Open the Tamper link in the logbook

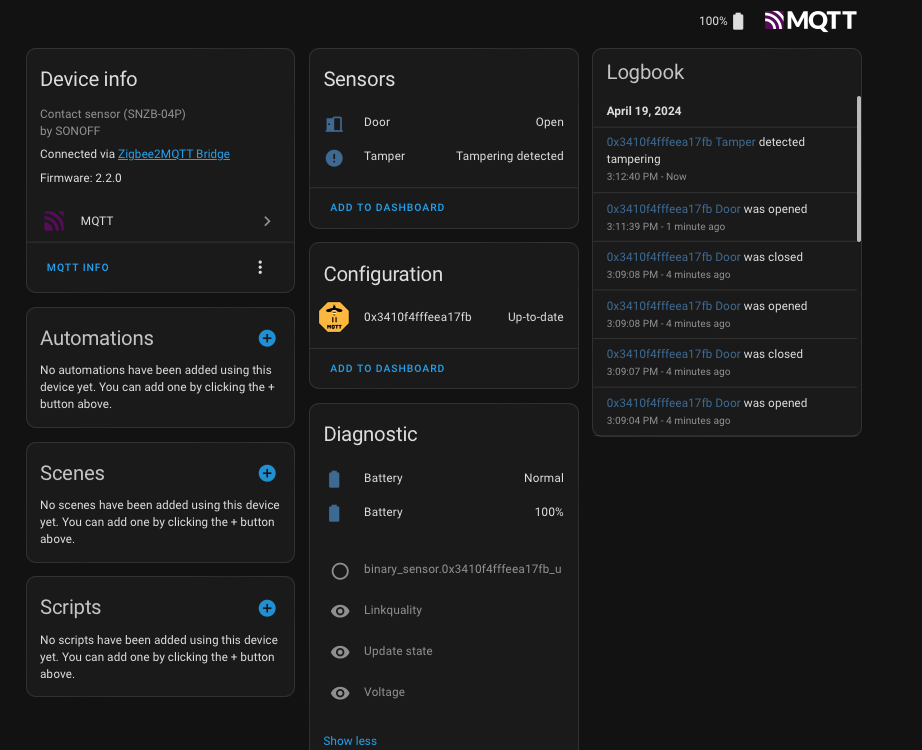point(681,142)
